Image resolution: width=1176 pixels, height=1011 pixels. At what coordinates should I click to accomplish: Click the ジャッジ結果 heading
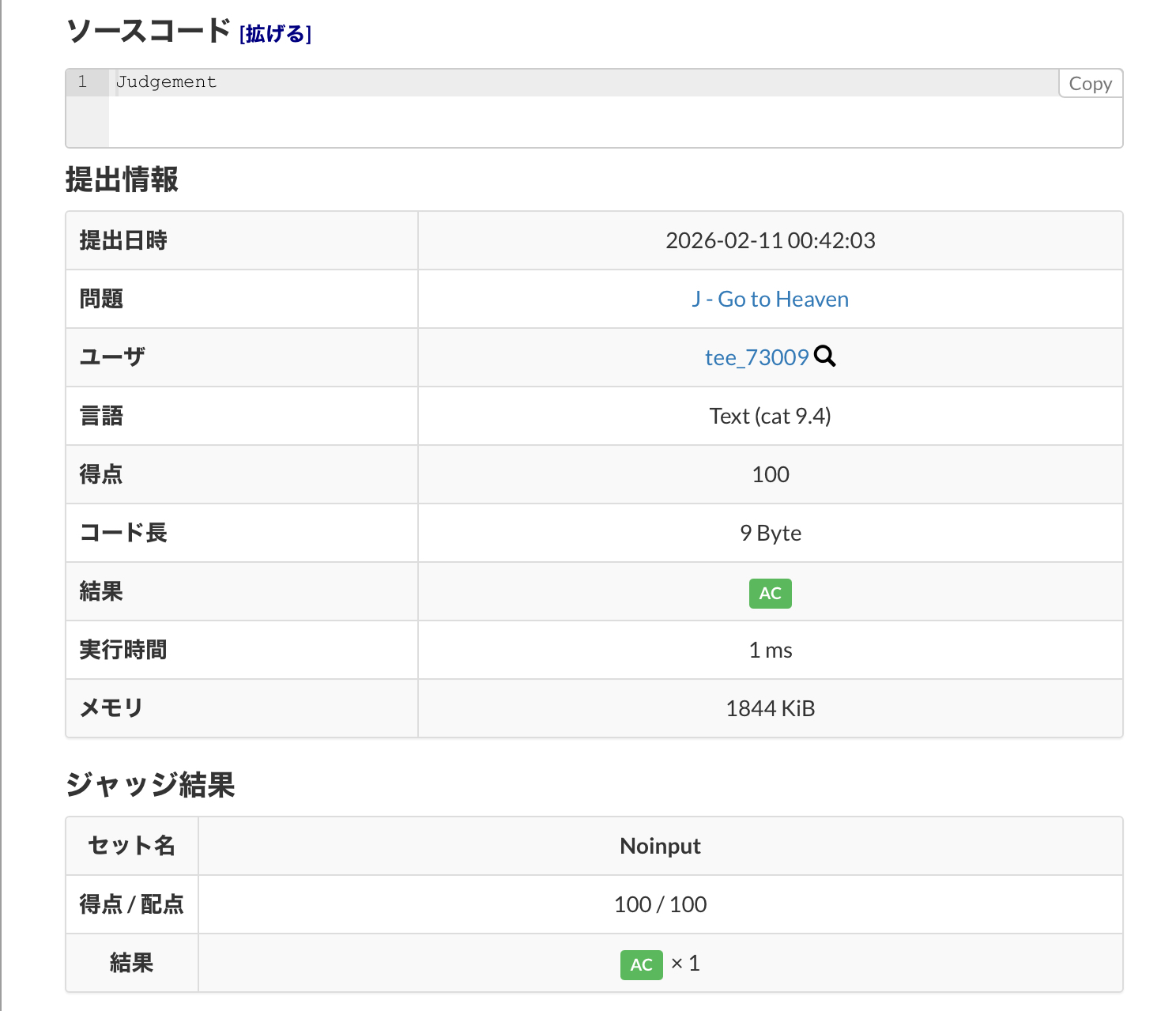[150, 786]
